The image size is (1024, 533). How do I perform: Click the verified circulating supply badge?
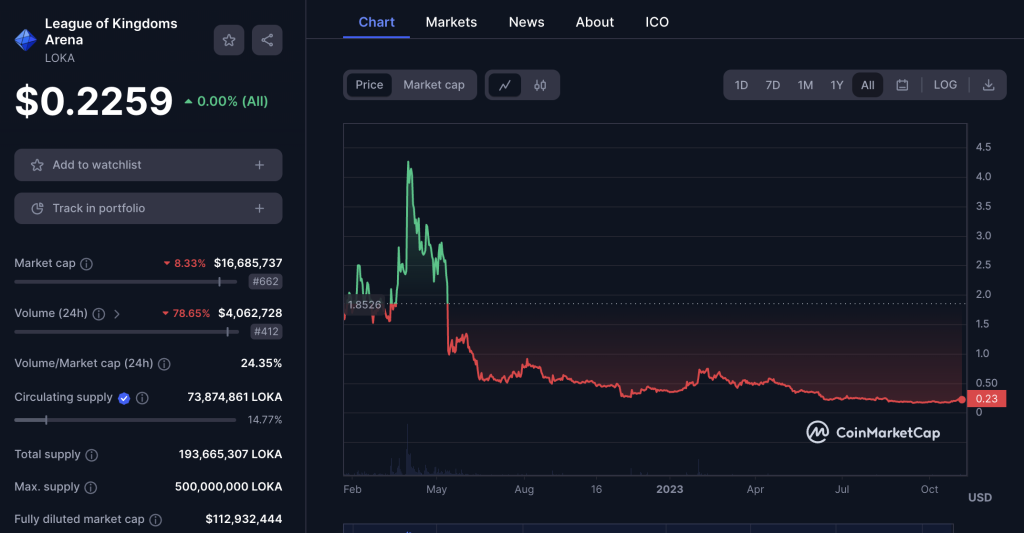coord(124,398)
